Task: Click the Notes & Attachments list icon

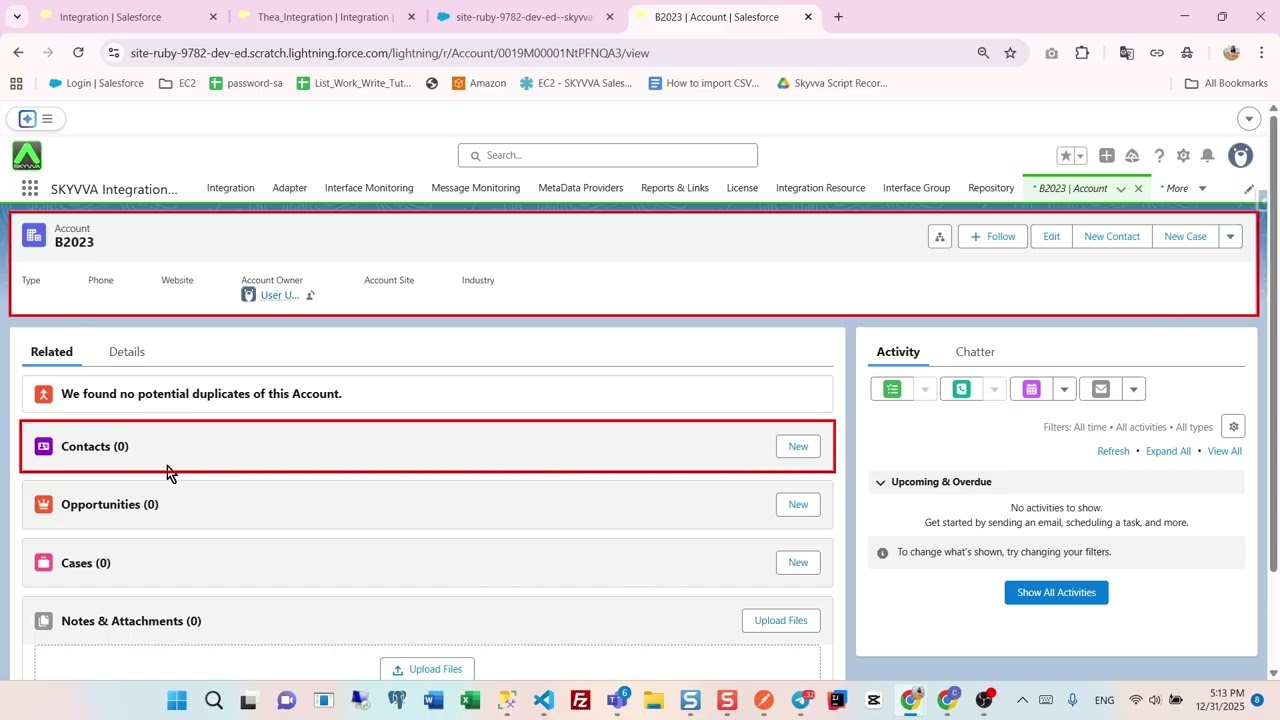Action: pos(43,621)
